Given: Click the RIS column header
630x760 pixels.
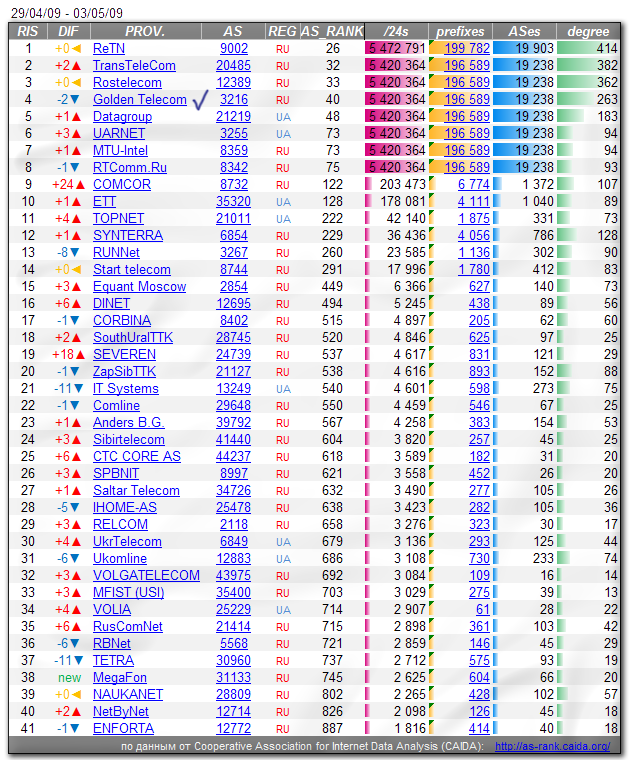Looking at the screenshot, I should click(28, 31).
